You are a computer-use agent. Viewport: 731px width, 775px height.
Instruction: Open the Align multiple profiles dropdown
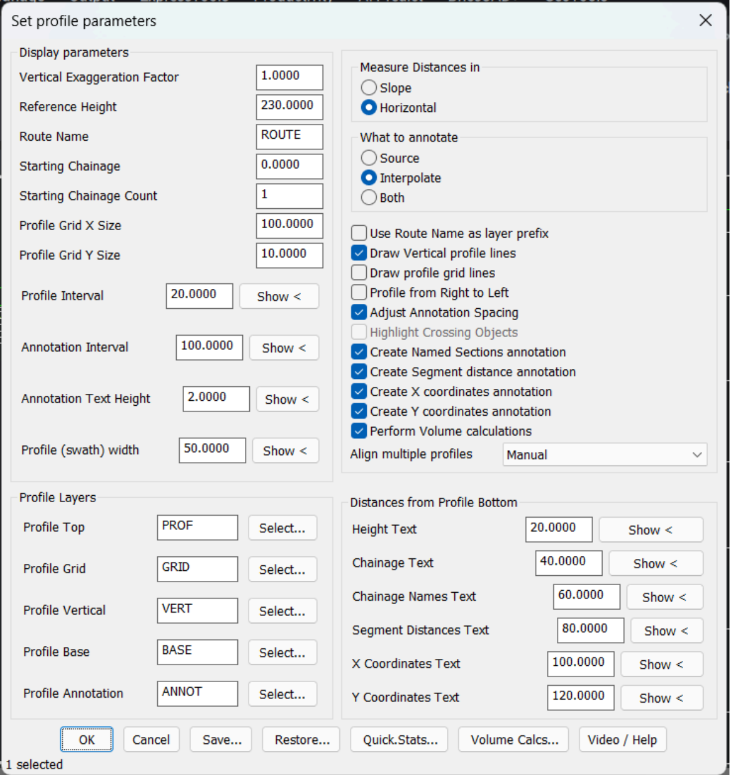(x=604, y=455)
